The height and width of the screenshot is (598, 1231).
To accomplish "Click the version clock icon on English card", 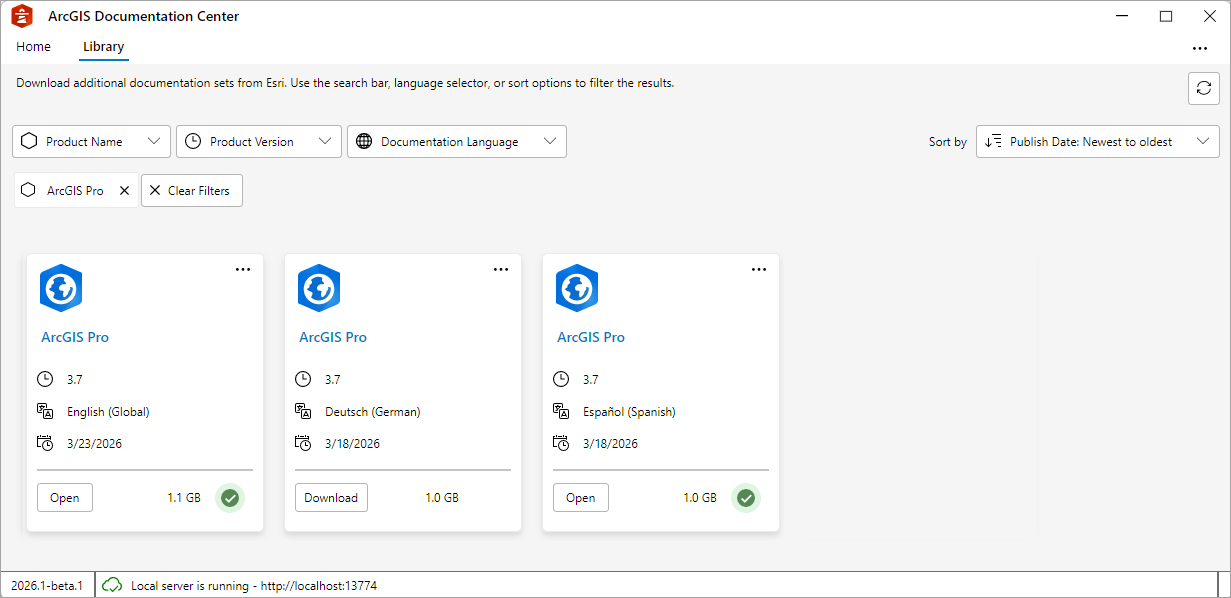I will point(44,379).
